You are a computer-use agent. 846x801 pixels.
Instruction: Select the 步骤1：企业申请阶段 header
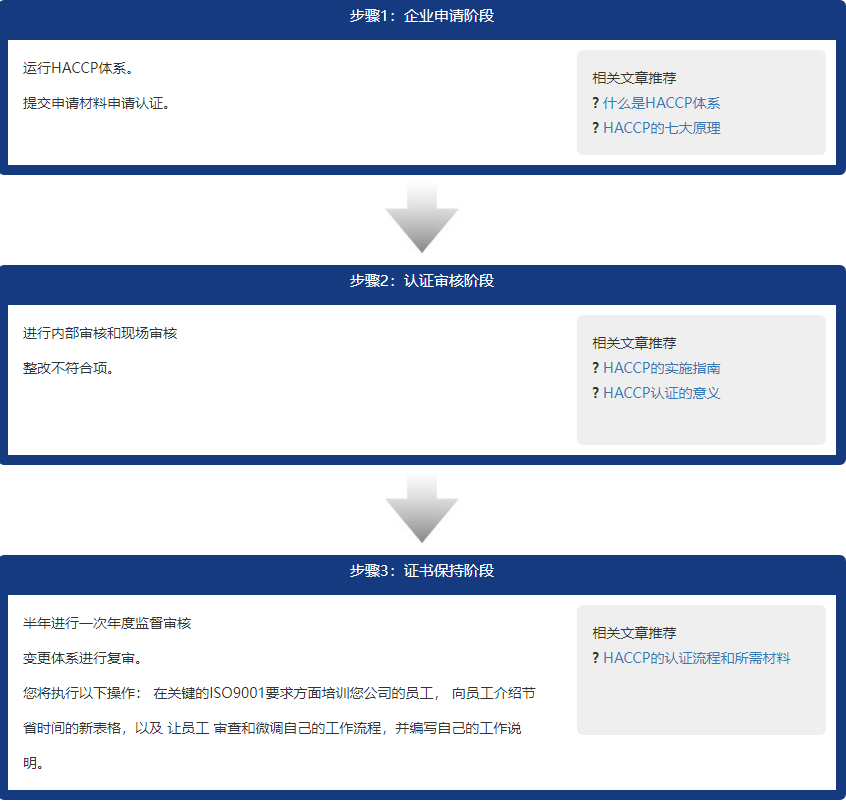point(422,16)
